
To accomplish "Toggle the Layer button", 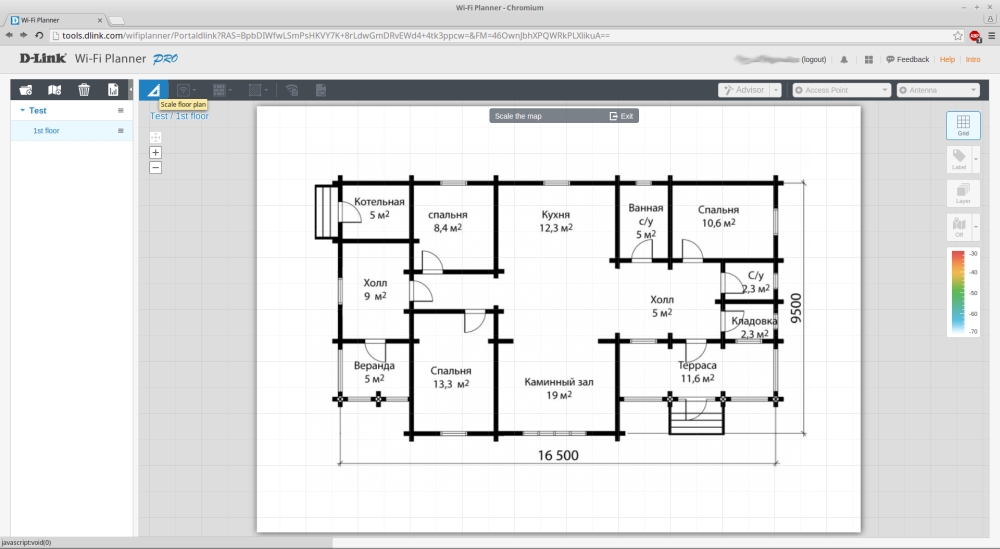I will pos(962,192).
